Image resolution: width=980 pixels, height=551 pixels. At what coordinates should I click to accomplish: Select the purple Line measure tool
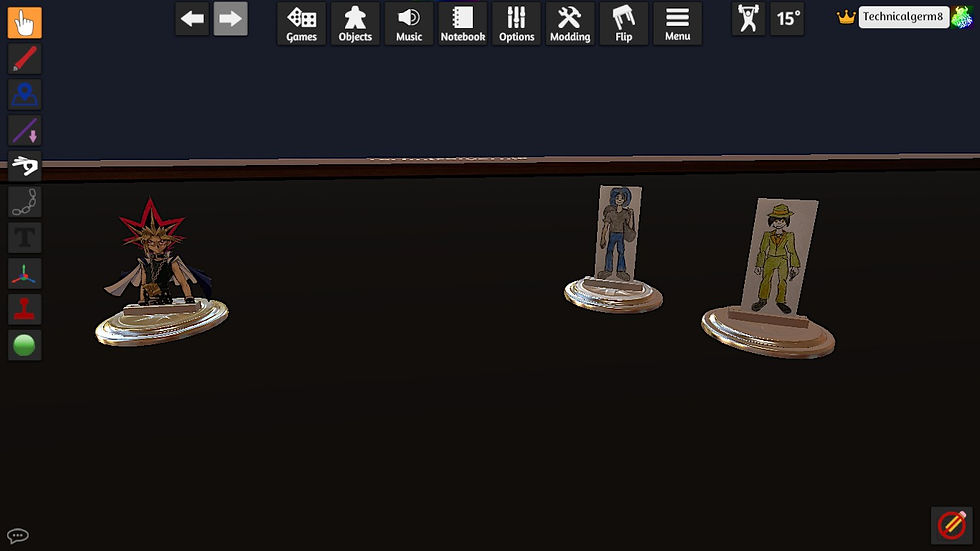pos(24,131)
